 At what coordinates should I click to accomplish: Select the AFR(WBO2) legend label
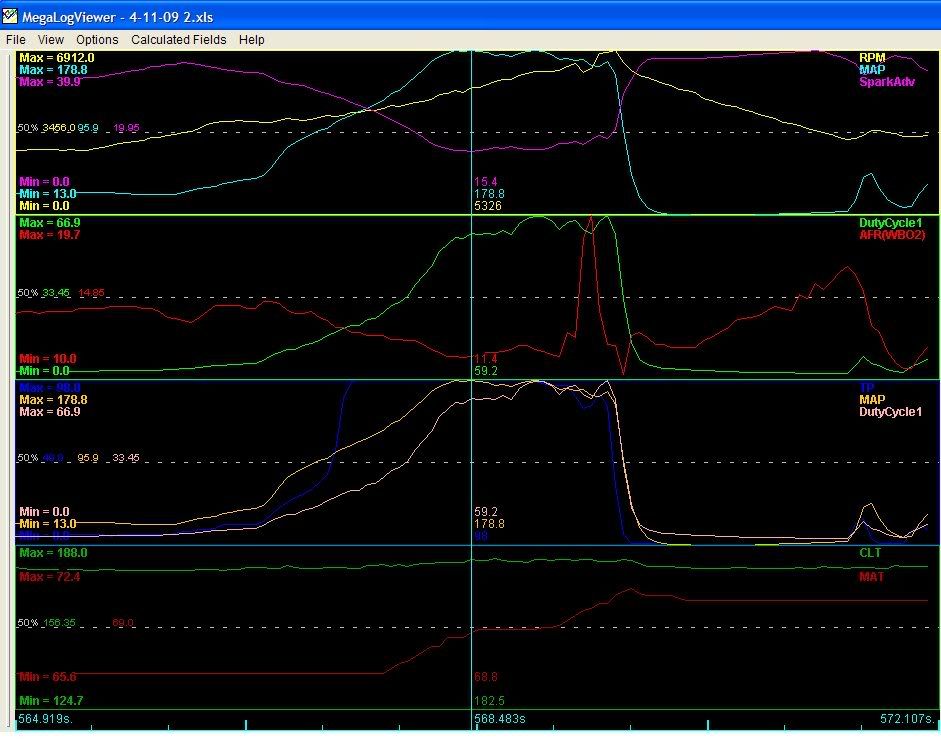892,235
